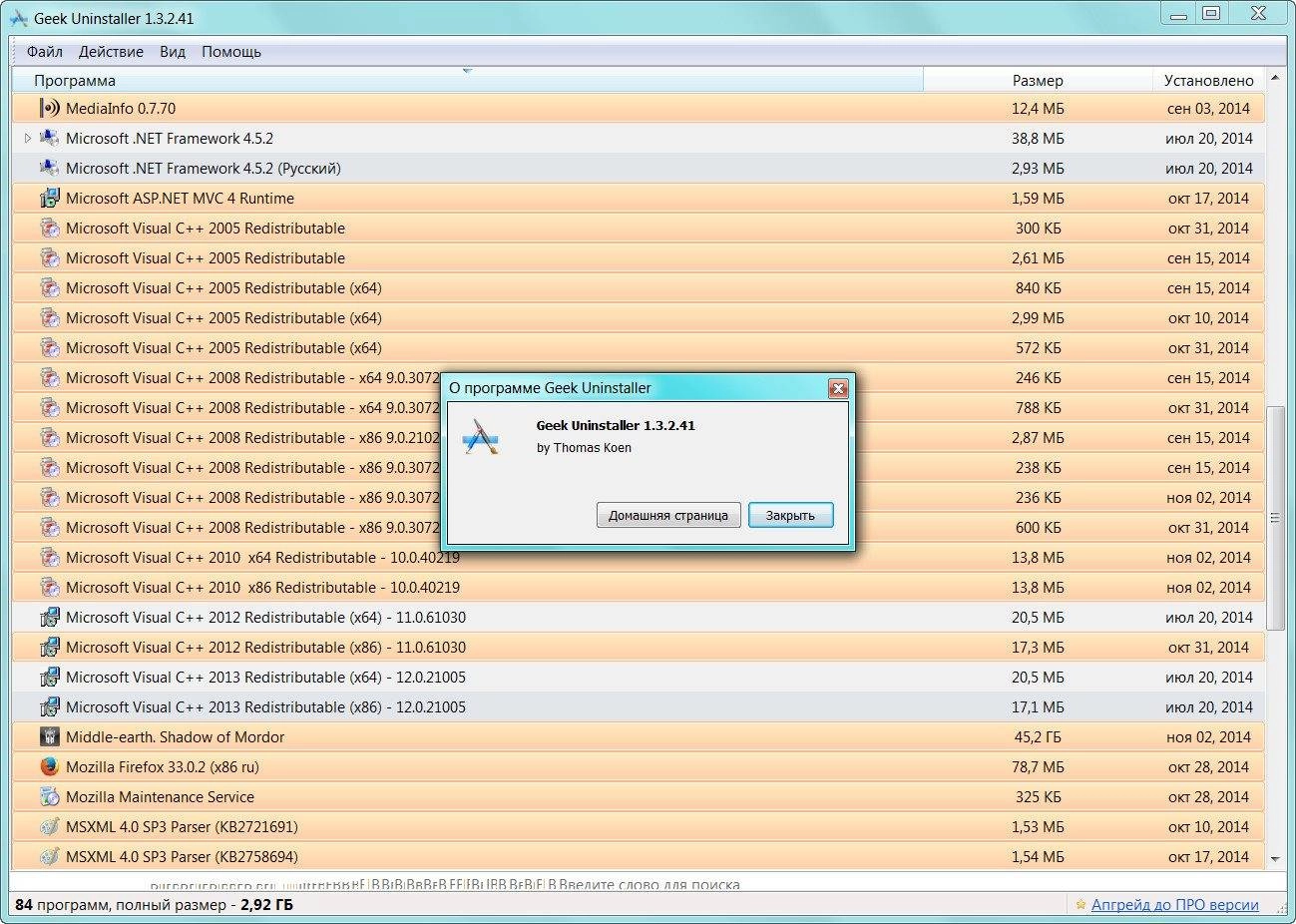Click the install date 'окт 17, 2014' of ASP.NET MVC
This screenshot has width=1296, height=924.
pyautogui.click(x=1208, y=198)
